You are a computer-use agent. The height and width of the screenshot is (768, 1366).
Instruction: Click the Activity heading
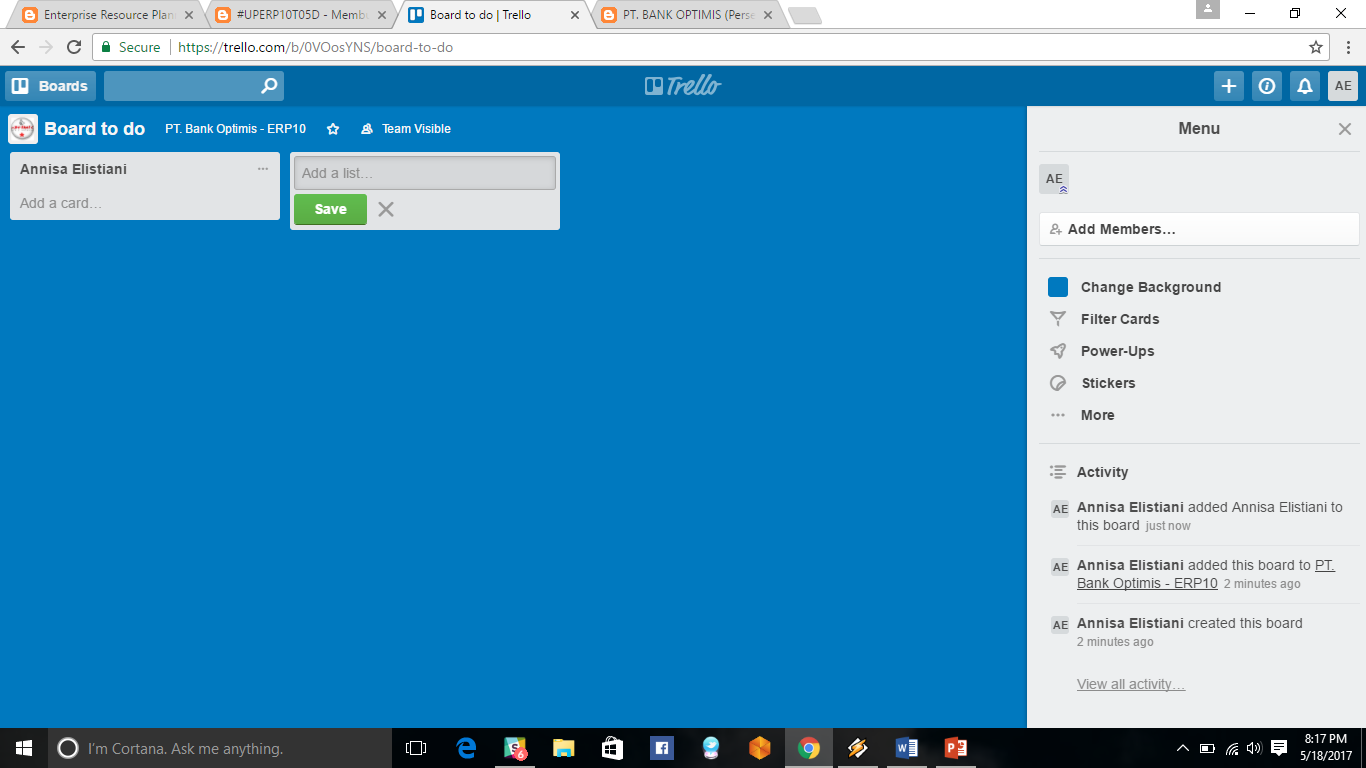point(1102,472)
